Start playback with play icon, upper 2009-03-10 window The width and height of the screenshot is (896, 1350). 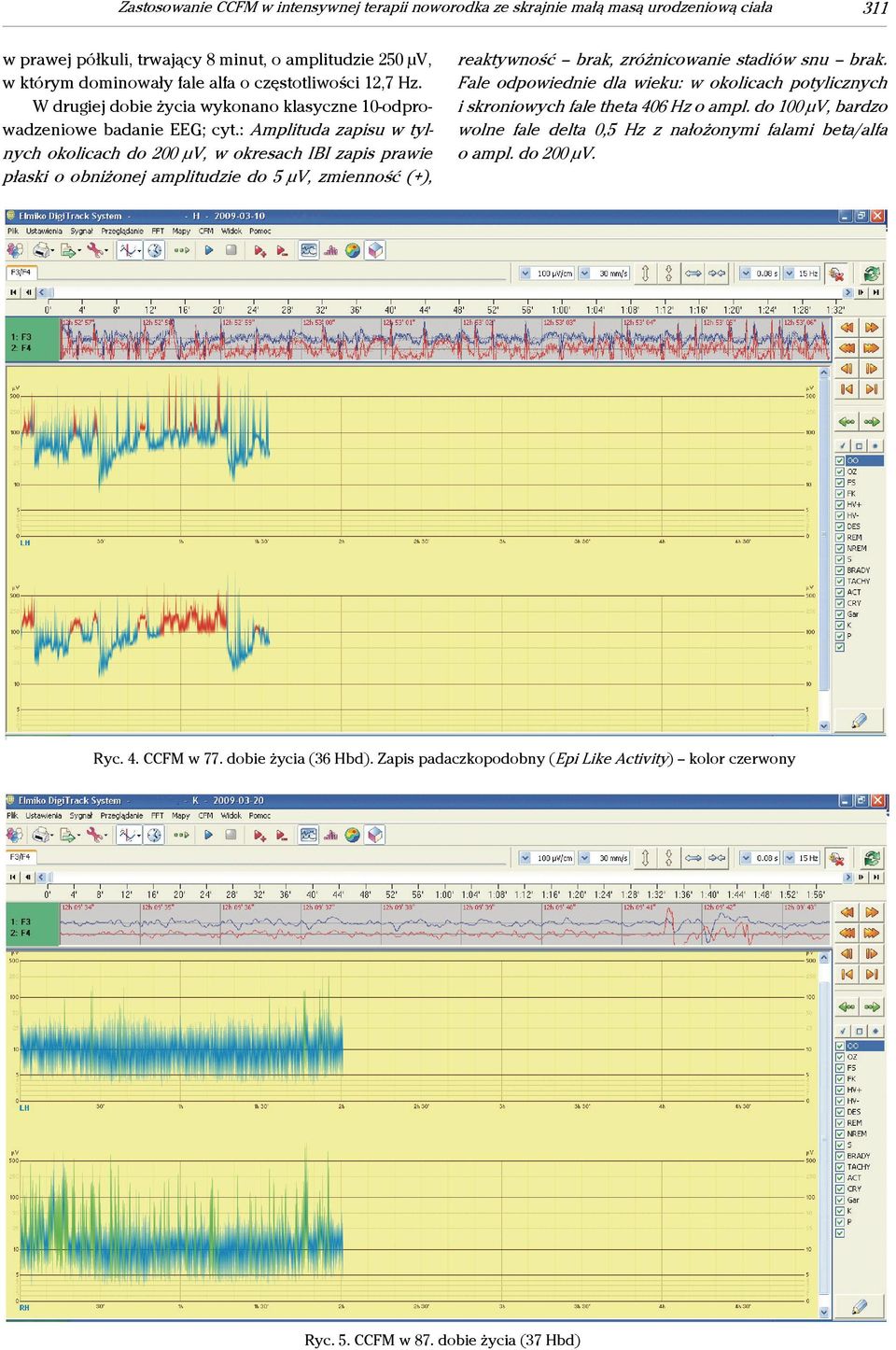[x=209, y=250]
